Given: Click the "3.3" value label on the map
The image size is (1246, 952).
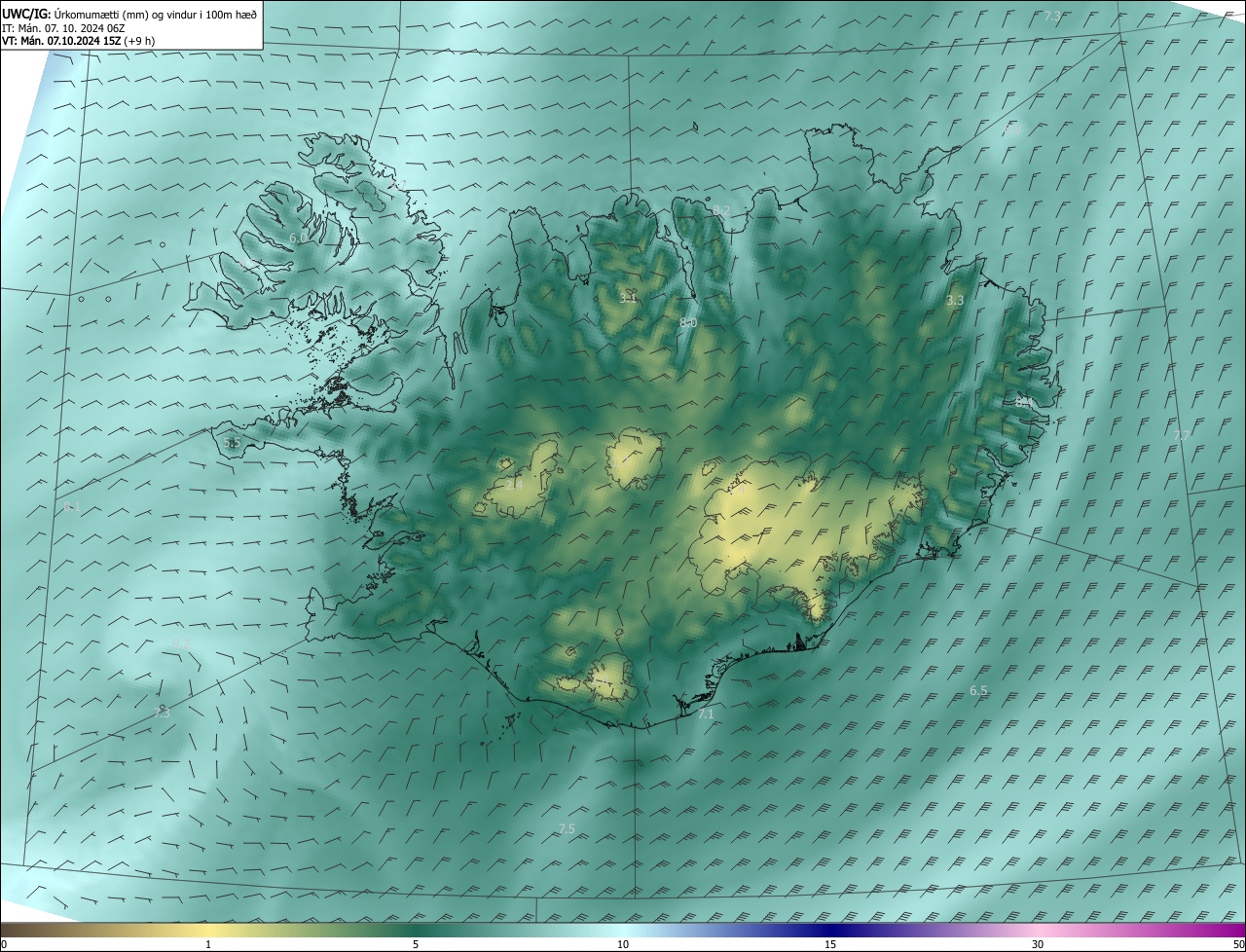Looking at the screenshot, I should [x=955, y=301].
